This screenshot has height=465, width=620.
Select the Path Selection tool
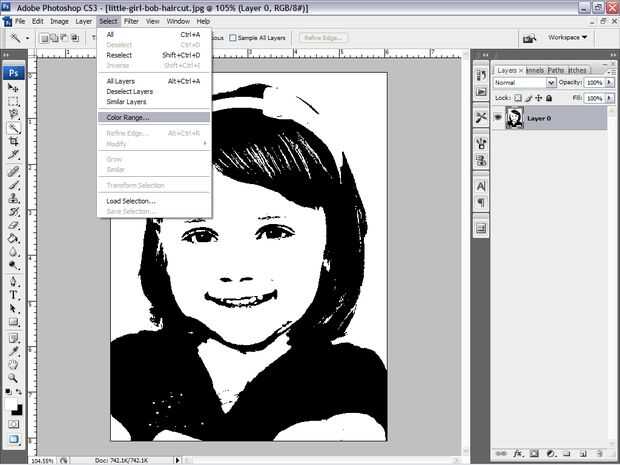coord(13,308)
